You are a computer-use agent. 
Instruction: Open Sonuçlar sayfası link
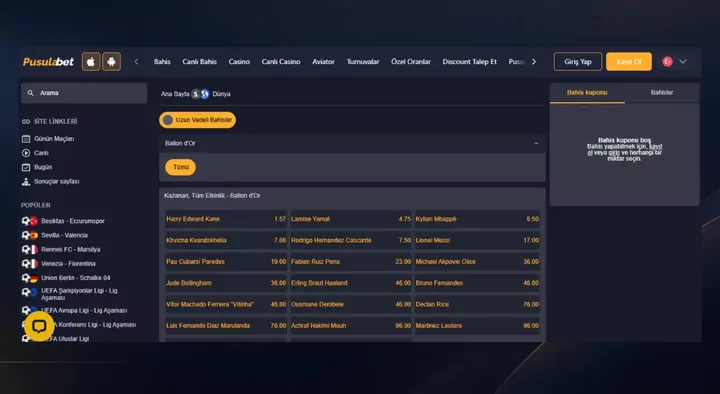click(56, 181)
